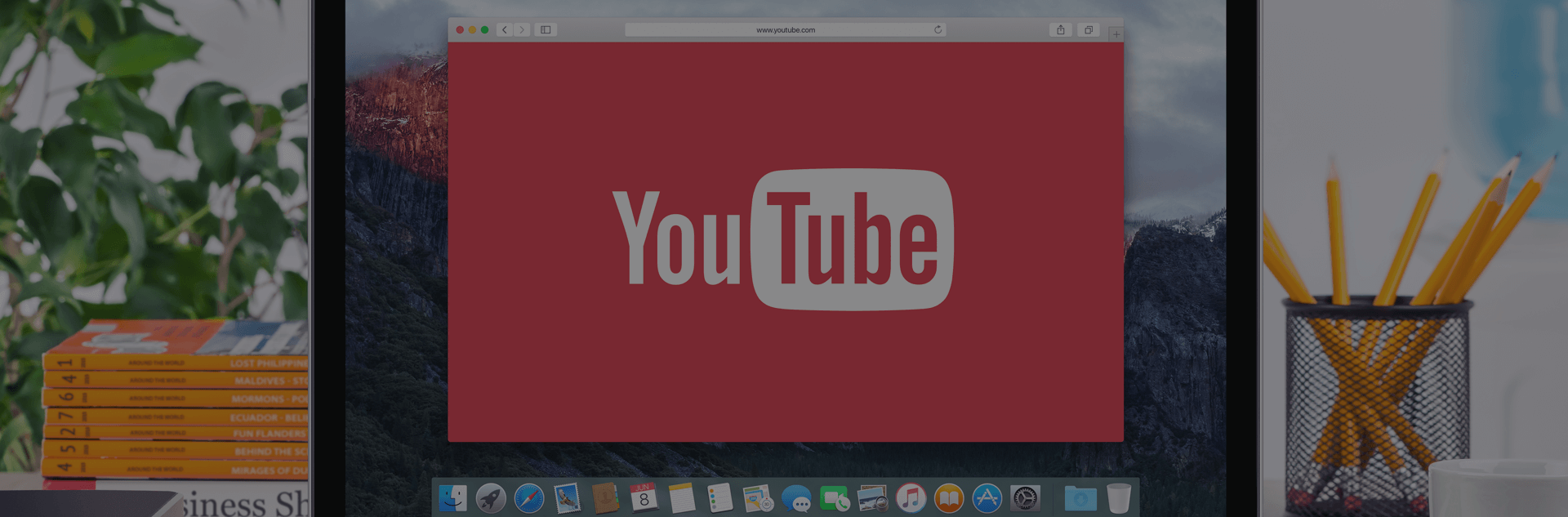Open Messages from the Dock
Screen dimensions: 1568x517
pos(796,498)
